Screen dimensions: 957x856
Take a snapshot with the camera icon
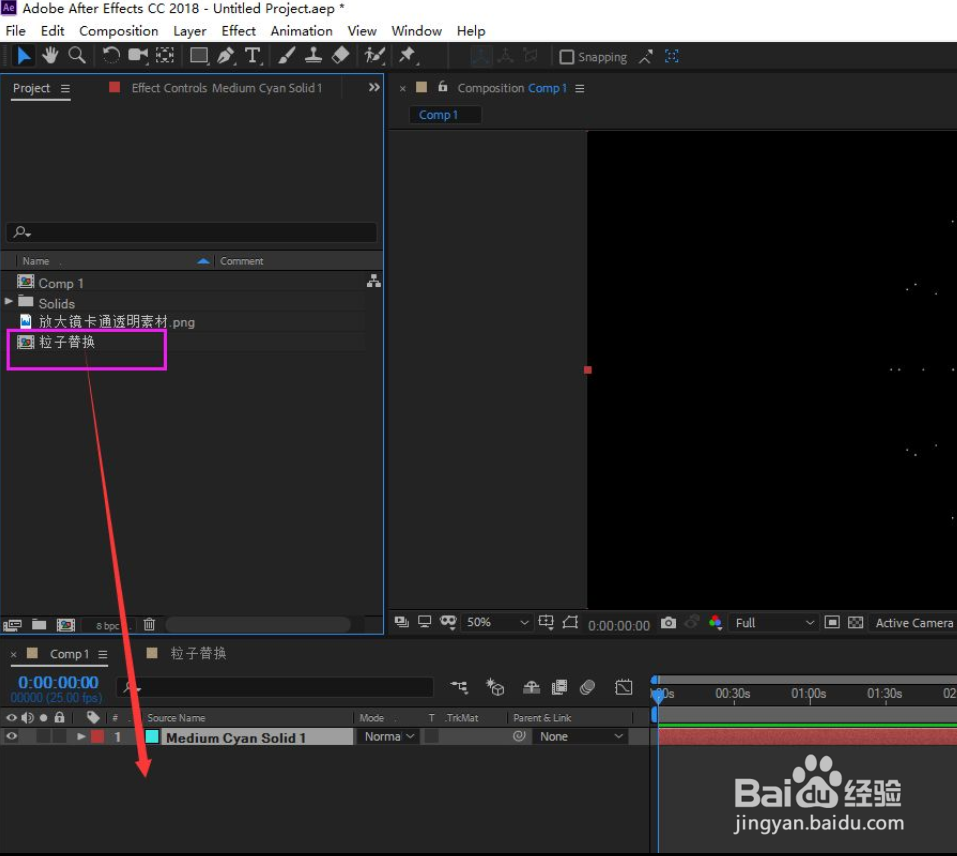(668, 623)
